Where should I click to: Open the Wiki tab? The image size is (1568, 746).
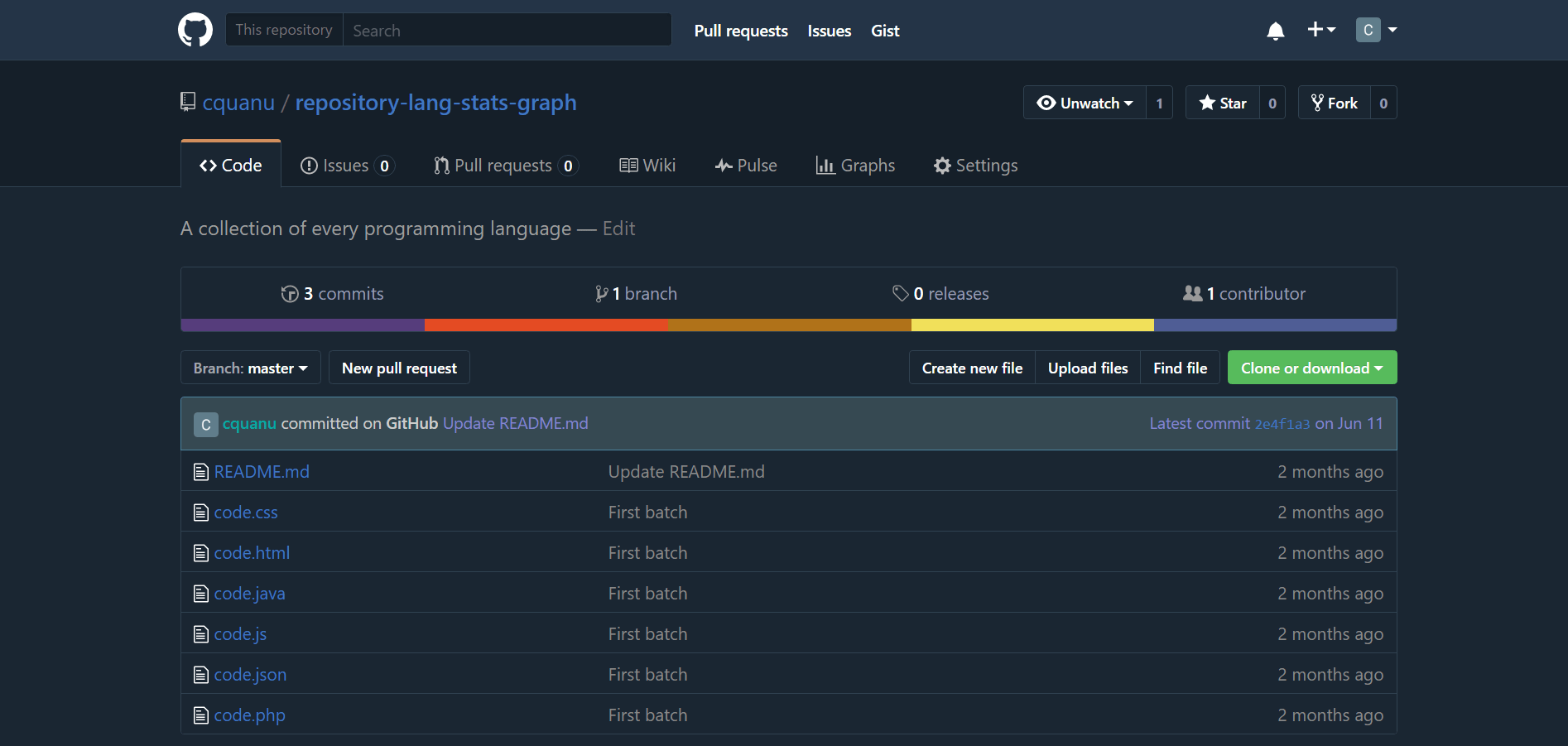[x=648, y=165]
